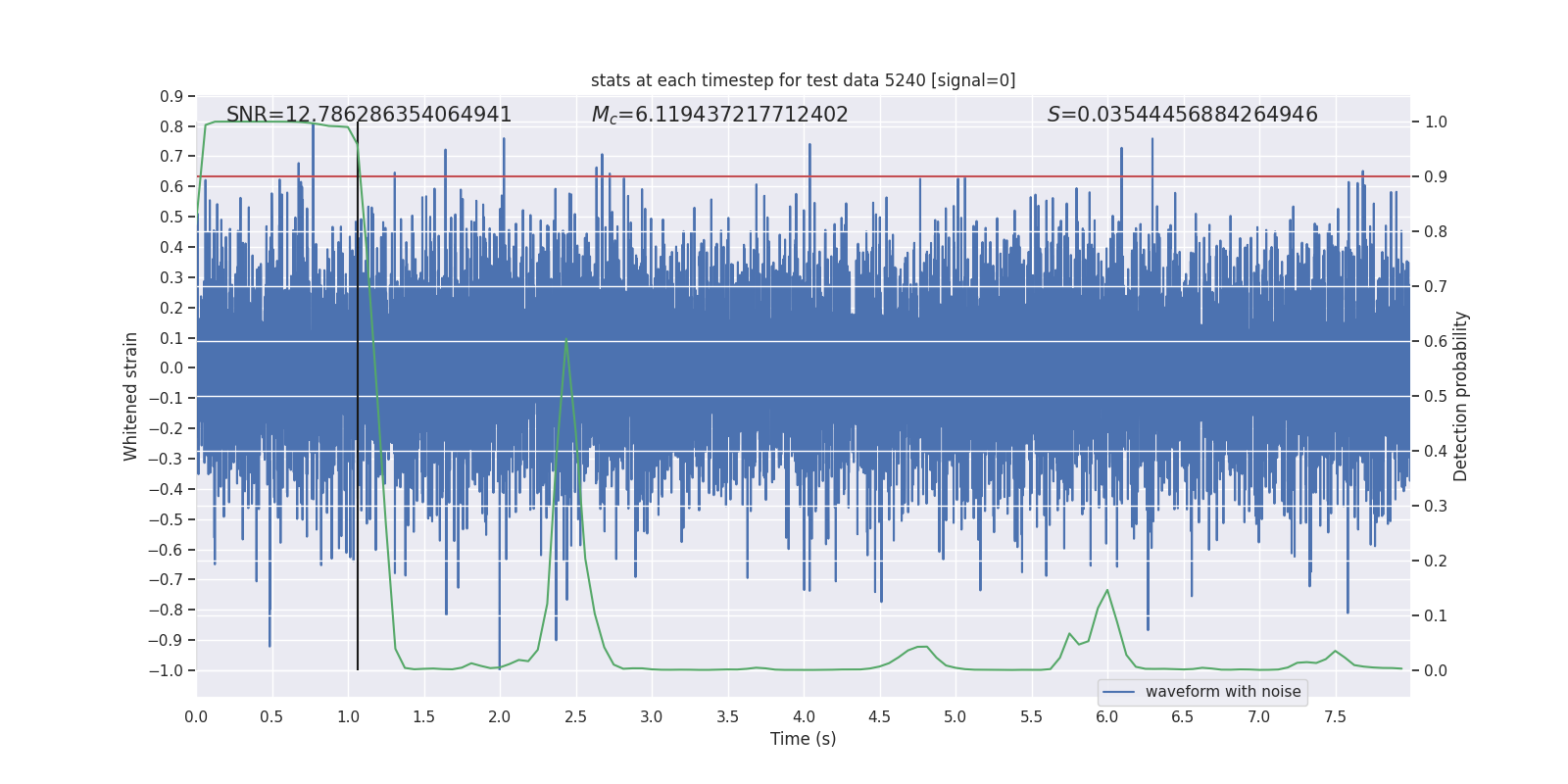Click left axis tick label −0.4
The image size is (1568, 784).
tap(166, 489)
